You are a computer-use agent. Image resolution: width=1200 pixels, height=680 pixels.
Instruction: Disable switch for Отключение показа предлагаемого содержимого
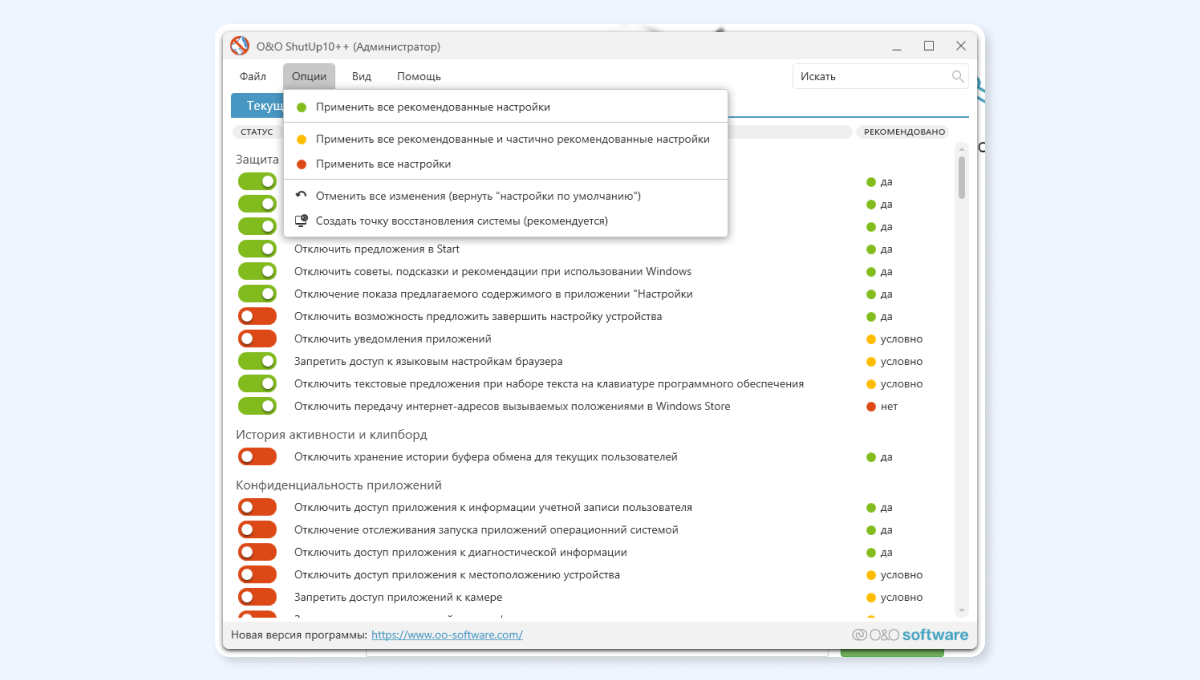tap(257, 294)
